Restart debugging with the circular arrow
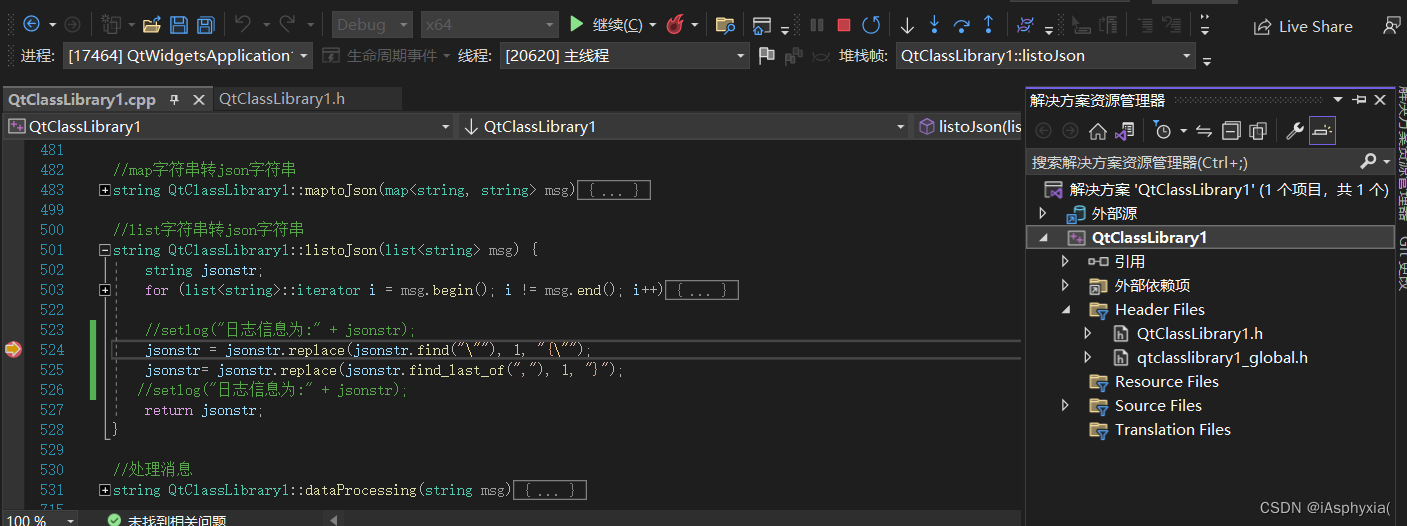 click(x=871, y=25)
